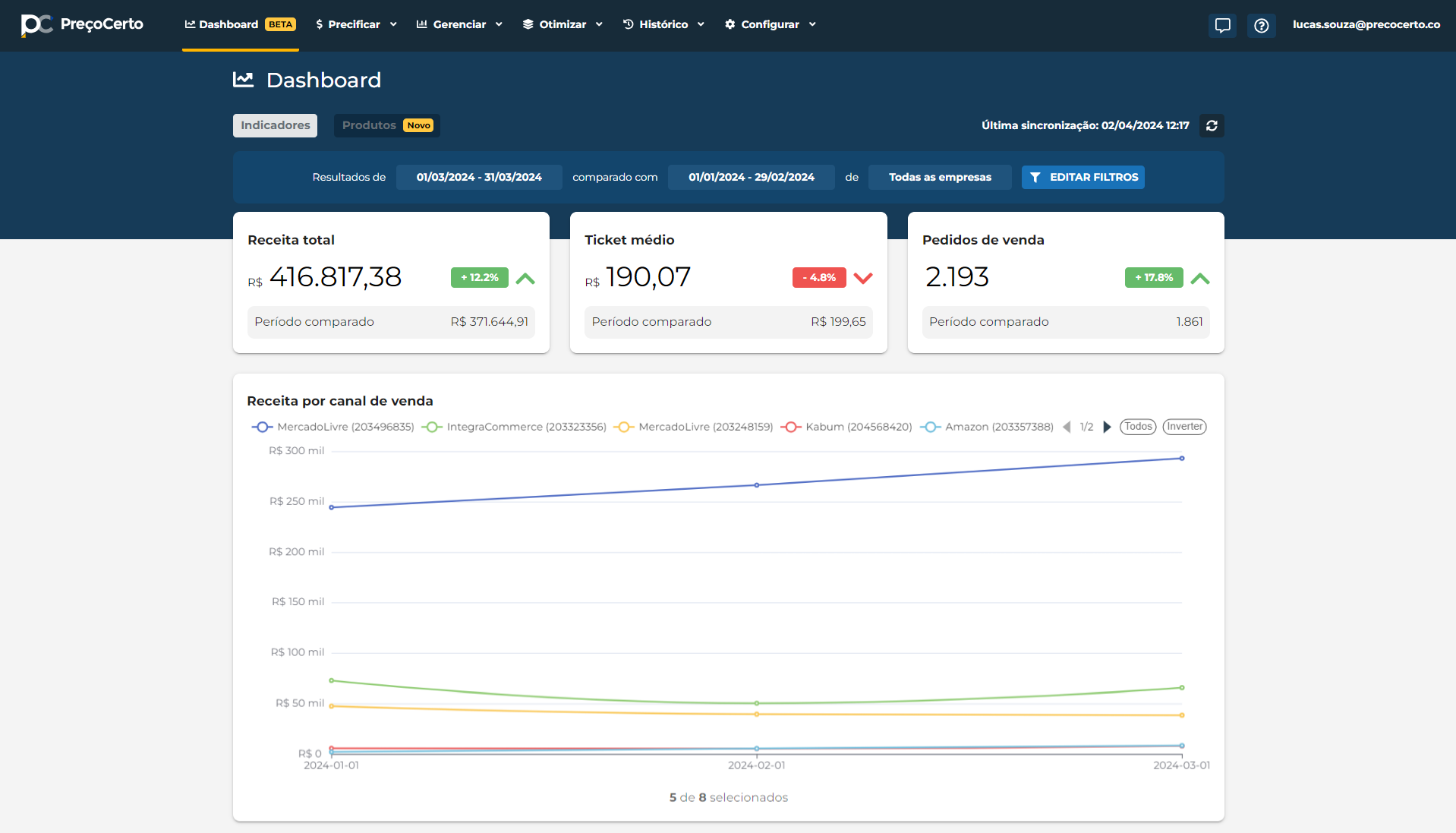Expand the Otimizar menu
The image size is (1456, 833).
click(x=563, y=24)
